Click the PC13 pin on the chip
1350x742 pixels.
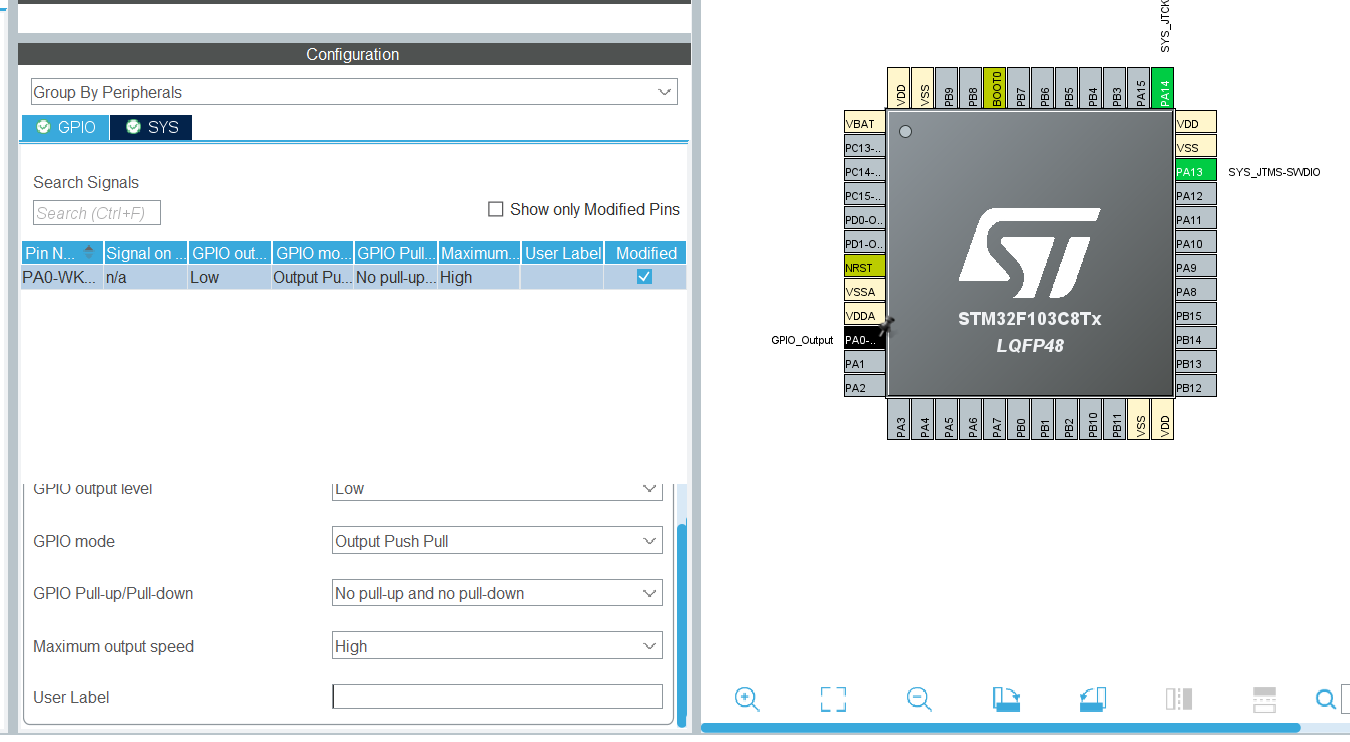[x=865, y=147]
